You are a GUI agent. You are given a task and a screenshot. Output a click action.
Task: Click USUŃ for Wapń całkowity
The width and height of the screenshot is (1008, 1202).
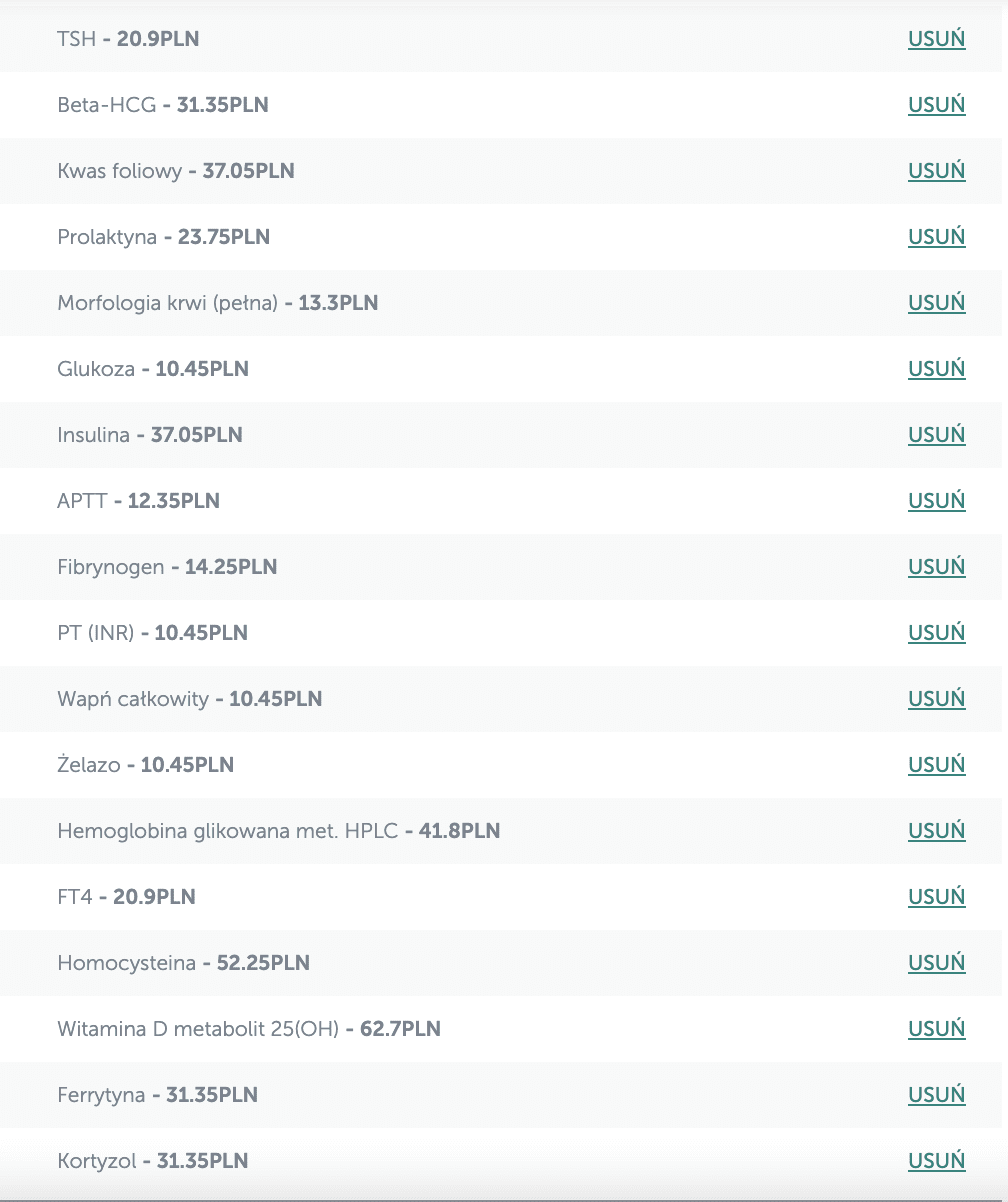click(x=936, y=699)
